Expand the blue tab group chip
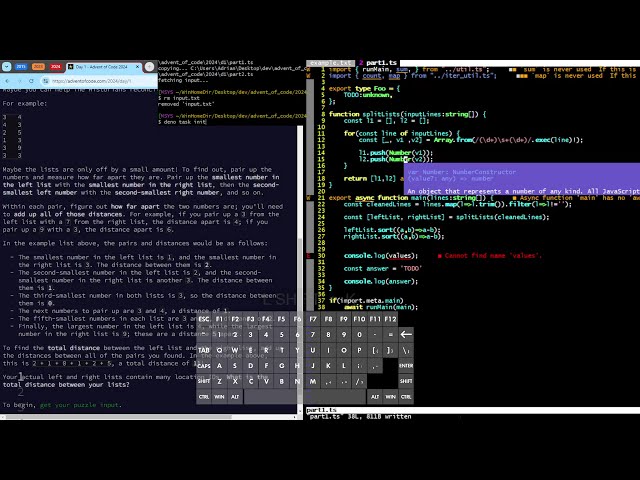Image resolution: width=640 pixels, height=480 pixels. point(21,67)
